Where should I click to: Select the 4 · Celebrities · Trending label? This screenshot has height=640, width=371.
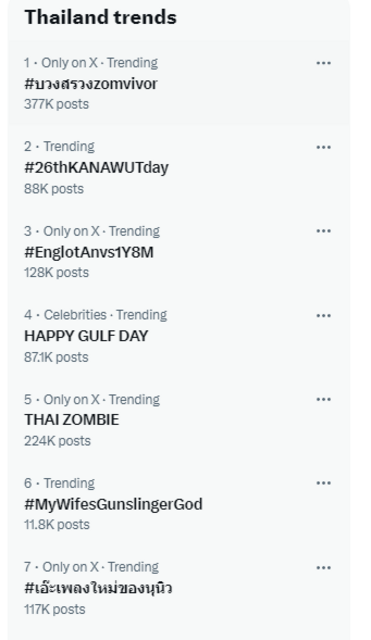(96, 315)
